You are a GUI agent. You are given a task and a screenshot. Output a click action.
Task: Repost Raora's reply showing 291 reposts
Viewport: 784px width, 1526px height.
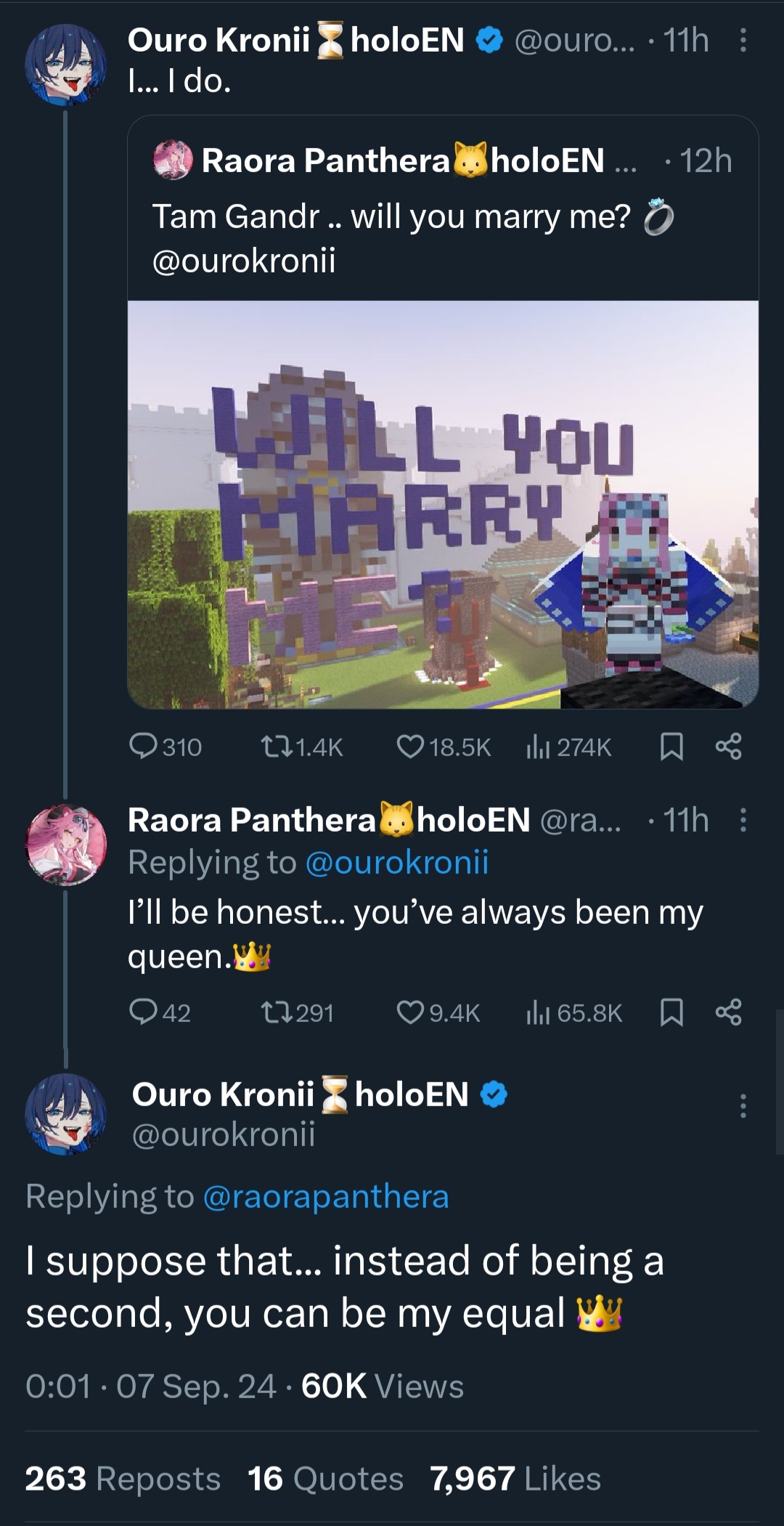pos(297,1012)
